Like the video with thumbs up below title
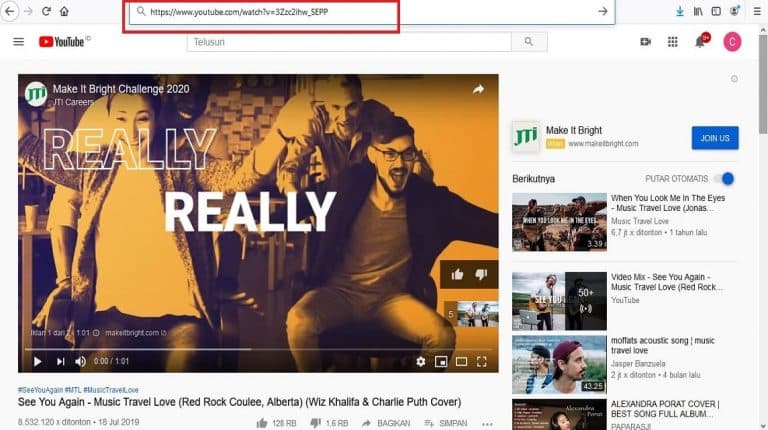Image resolution: width=768 pixels, height=430 pixels. click(x=262, y=423)
